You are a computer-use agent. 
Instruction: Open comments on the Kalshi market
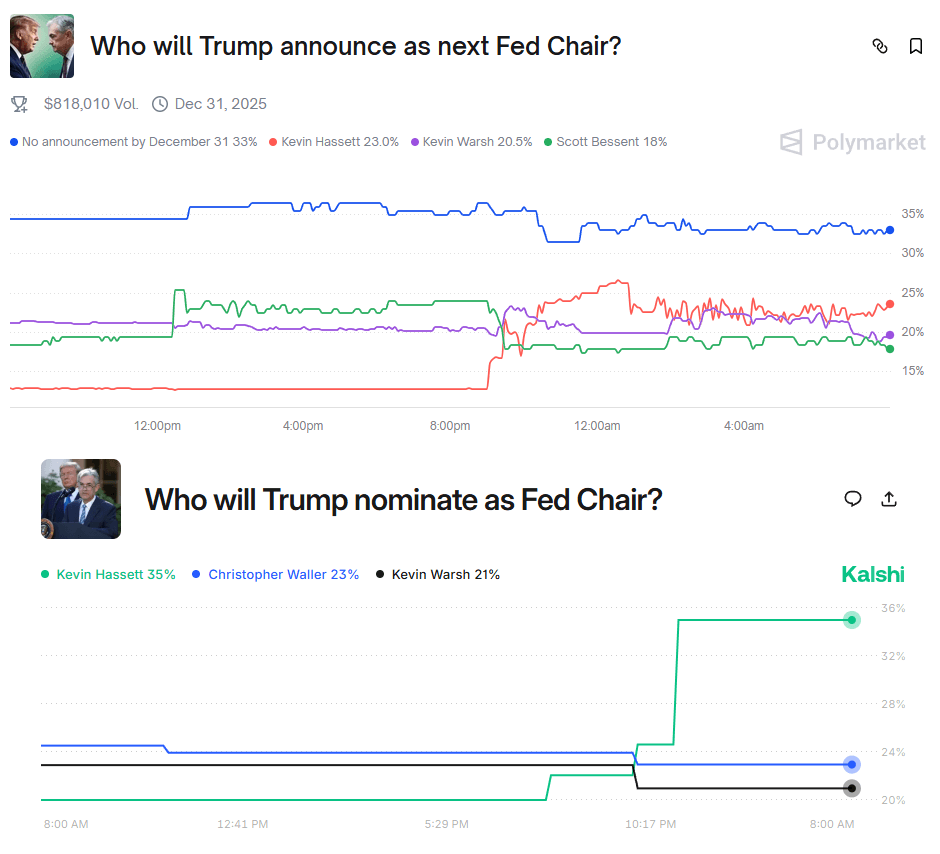tap(853, 499)
